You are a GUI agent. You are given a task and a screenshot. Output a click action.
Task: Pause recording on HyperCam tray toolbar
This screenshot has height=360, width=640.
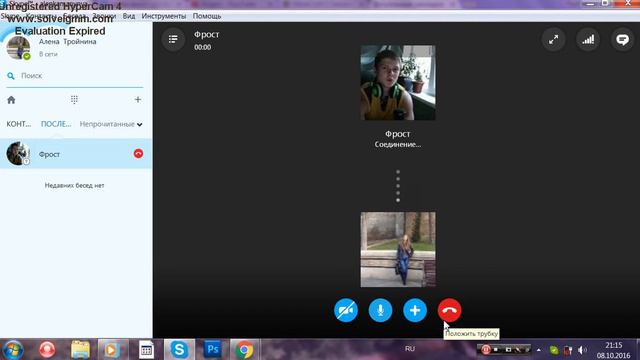click(x=485, y=349)
